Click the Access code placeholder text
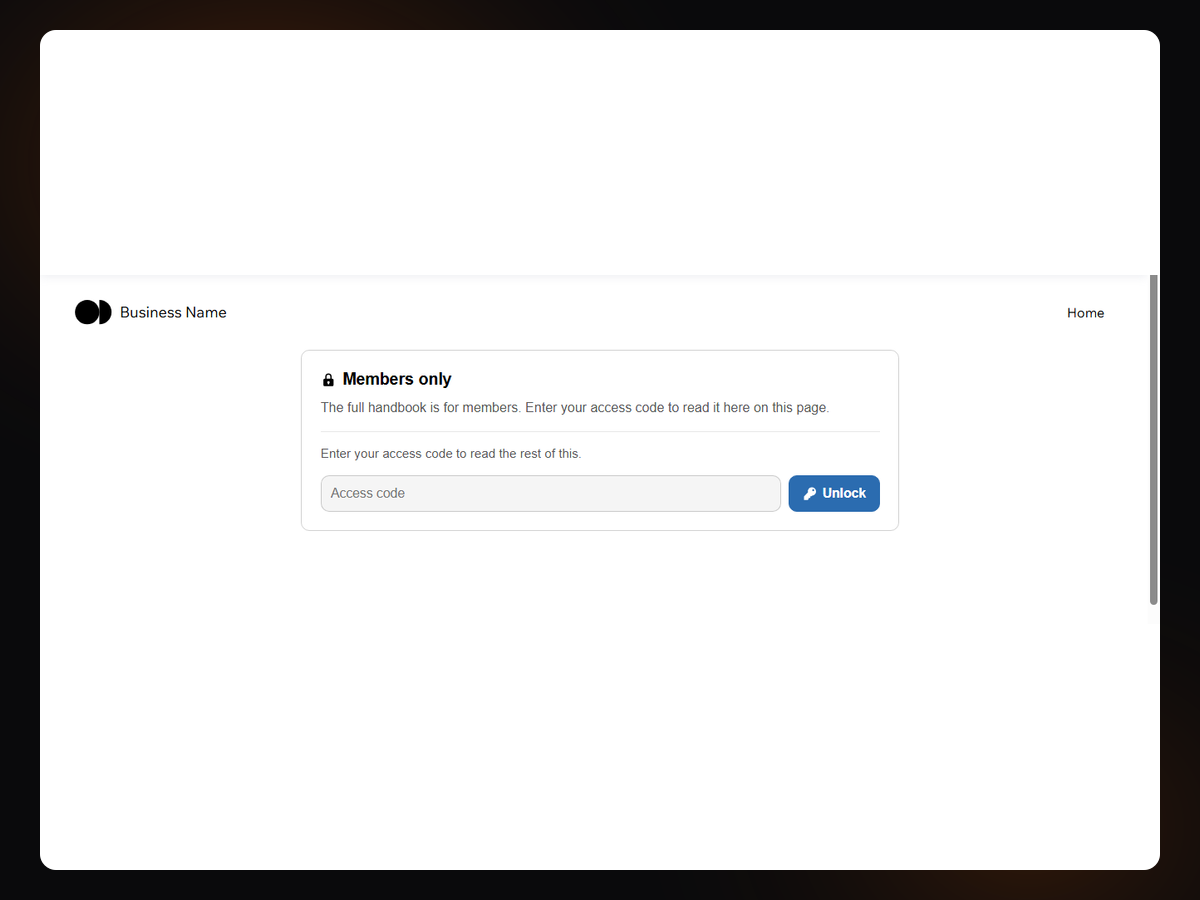The height and width of the screenshot is (900, 1200). (x=368, y=493)
